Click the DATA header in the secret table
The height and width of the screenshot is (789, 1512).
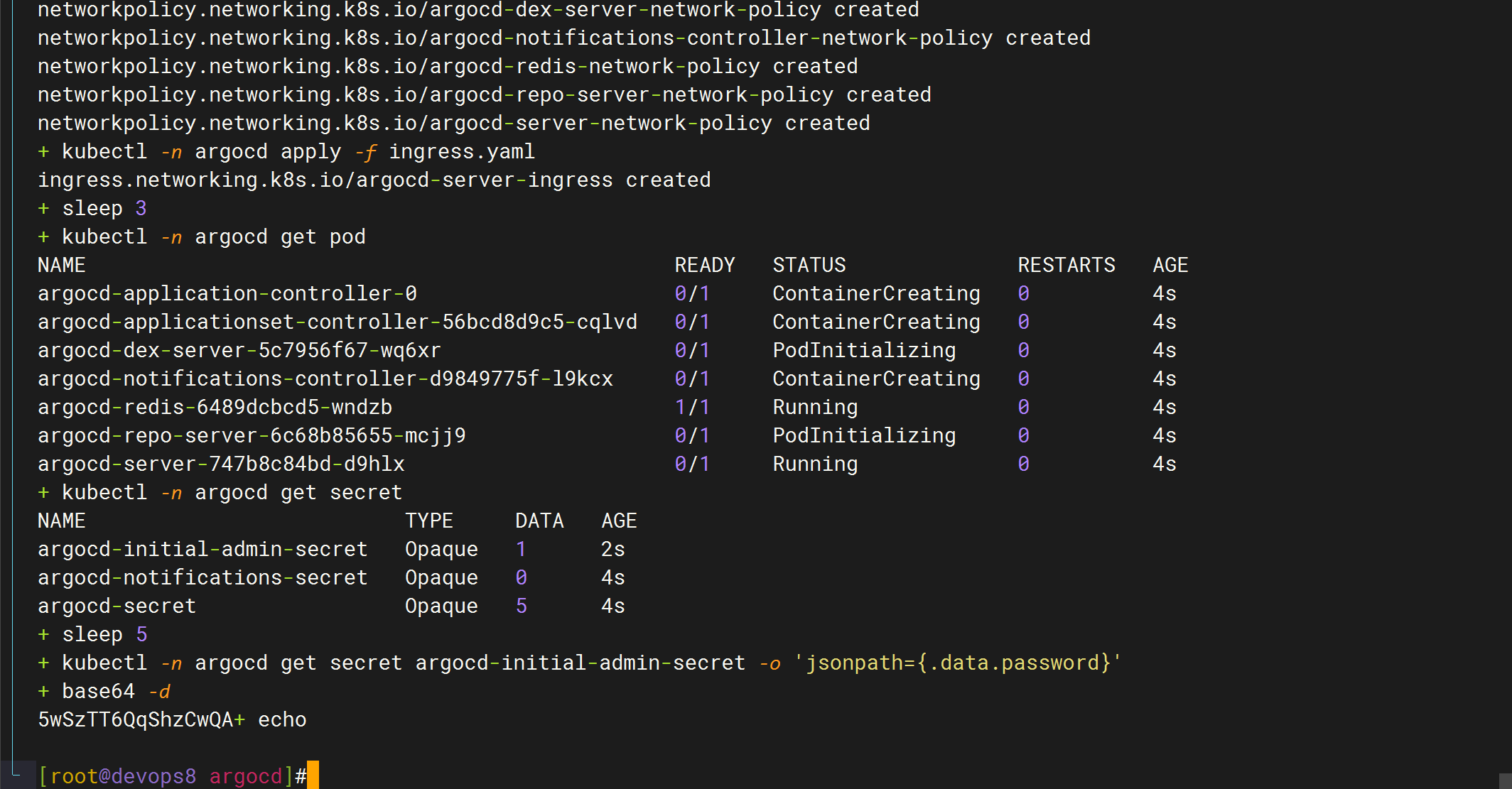[539, 521]
